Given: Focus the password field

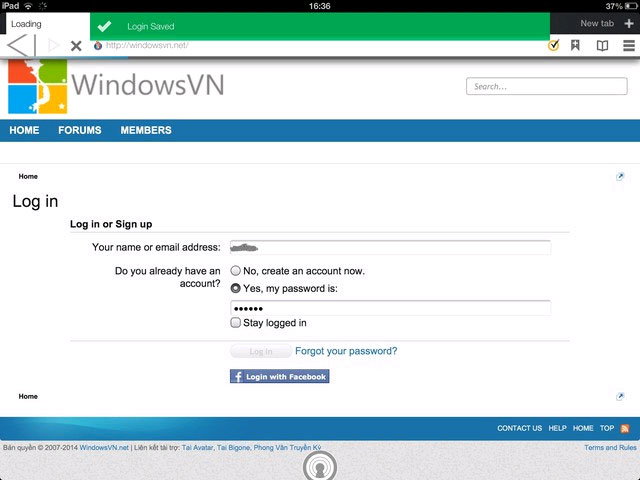Looking at the screenshot, I should pos(391,308).
